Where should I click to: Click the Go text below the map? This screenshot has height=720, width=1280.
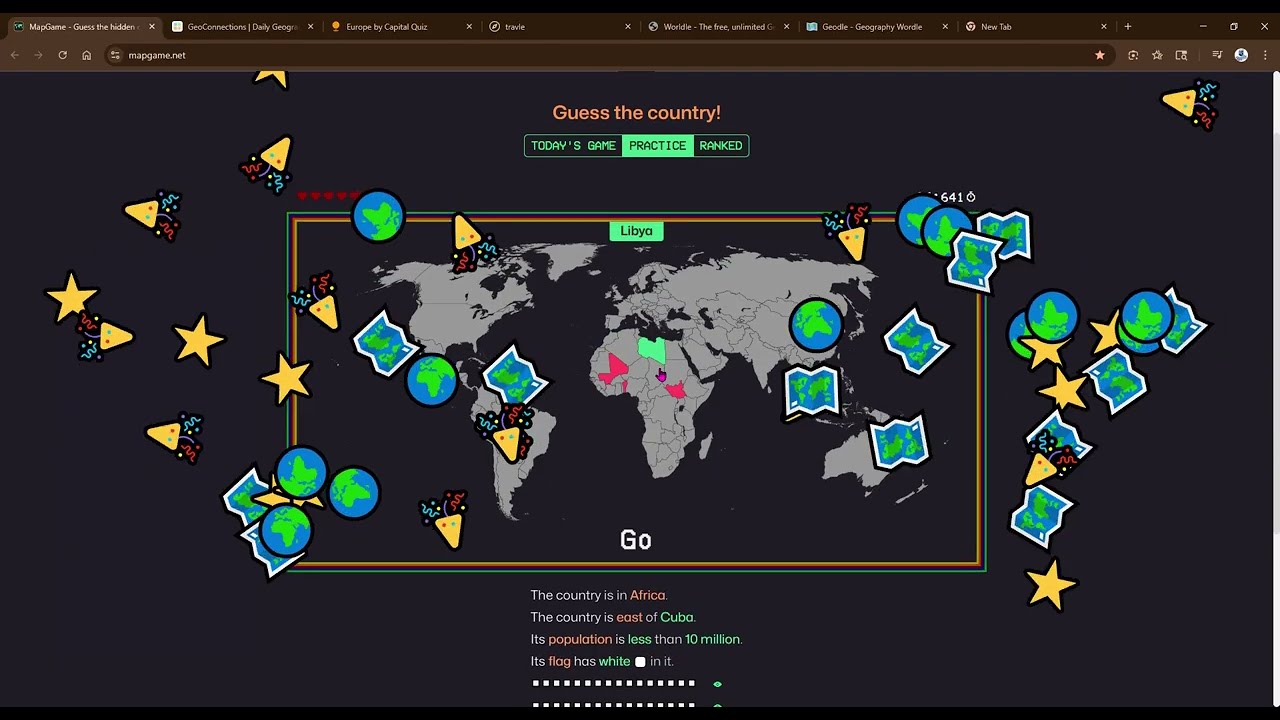636,540
